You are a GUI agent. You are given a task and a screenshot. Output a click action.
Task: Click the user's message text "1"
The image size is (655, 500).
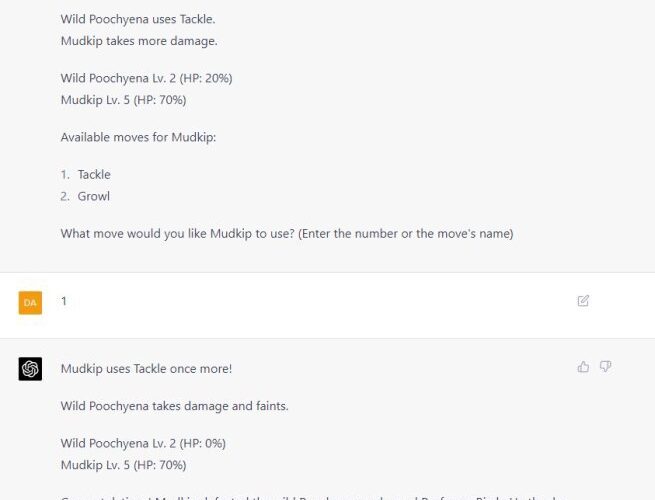click(x=64, y=301)
